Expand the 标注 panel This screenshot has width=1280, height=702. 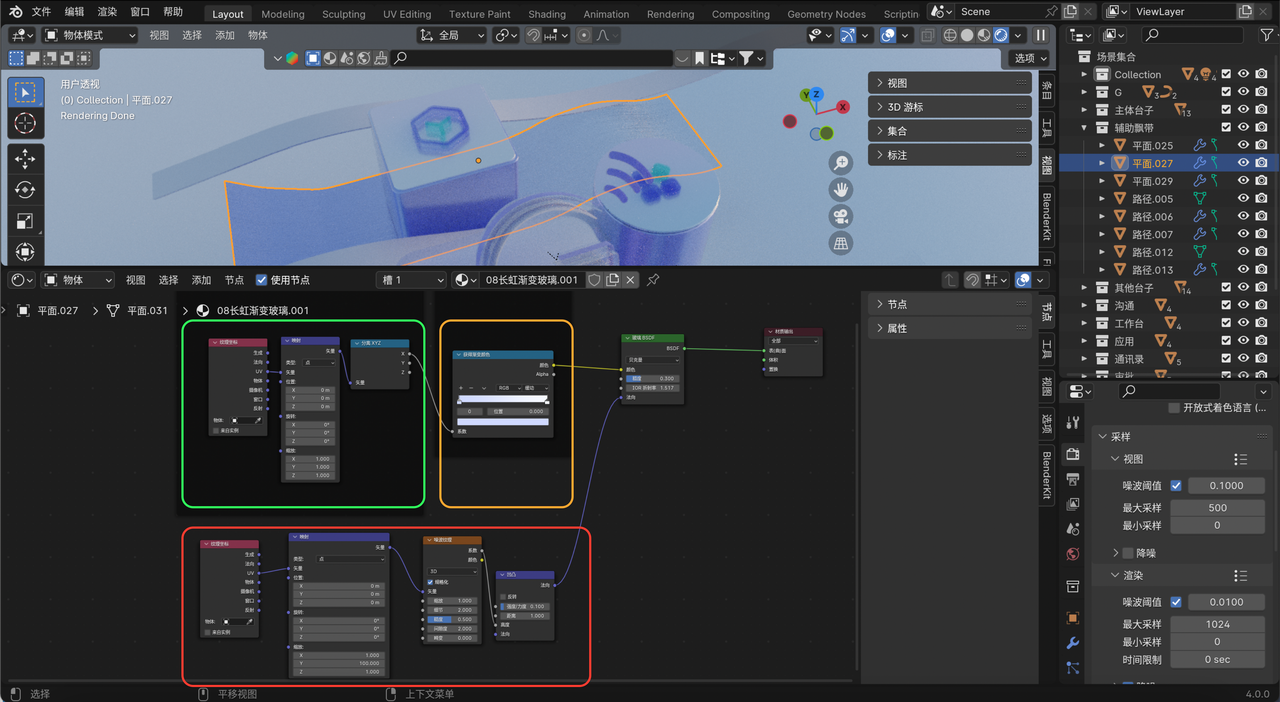950,155
